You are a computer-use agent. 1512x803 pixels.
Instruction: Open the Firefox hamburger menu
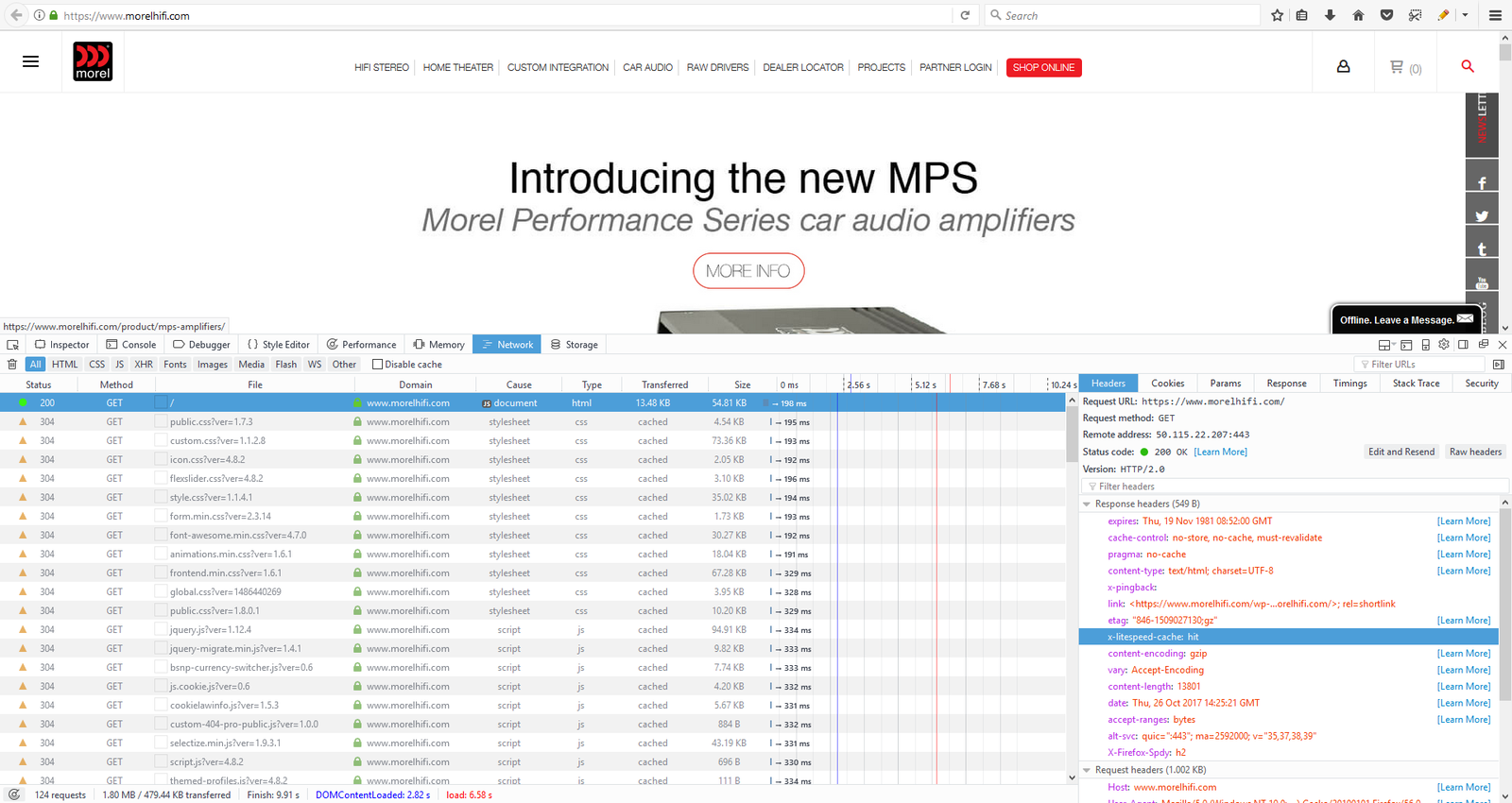1495,15
